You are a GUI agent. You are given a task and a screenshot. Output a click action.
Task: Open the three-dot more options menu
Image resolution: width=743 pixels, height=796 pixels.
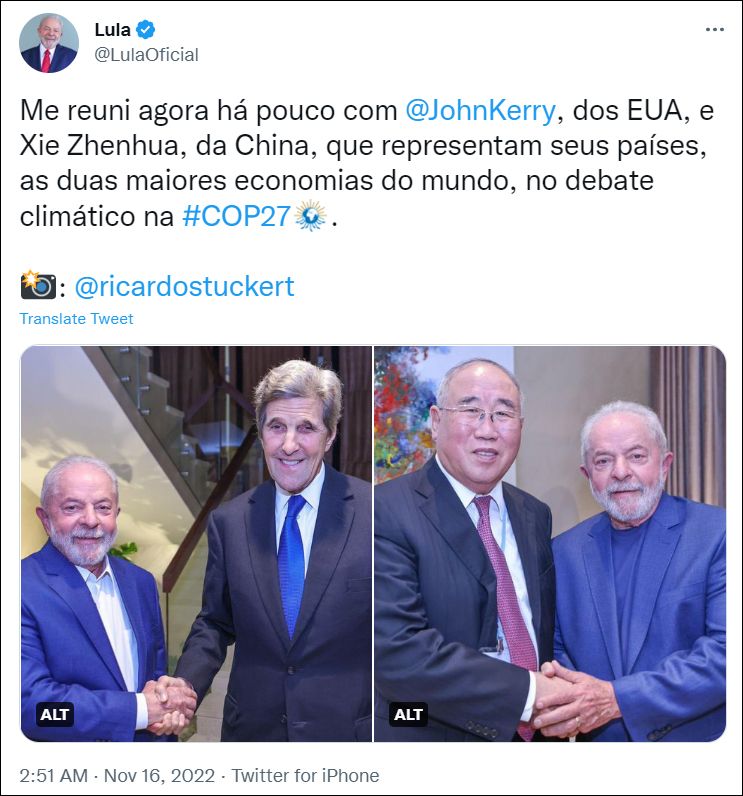point(715,30)
